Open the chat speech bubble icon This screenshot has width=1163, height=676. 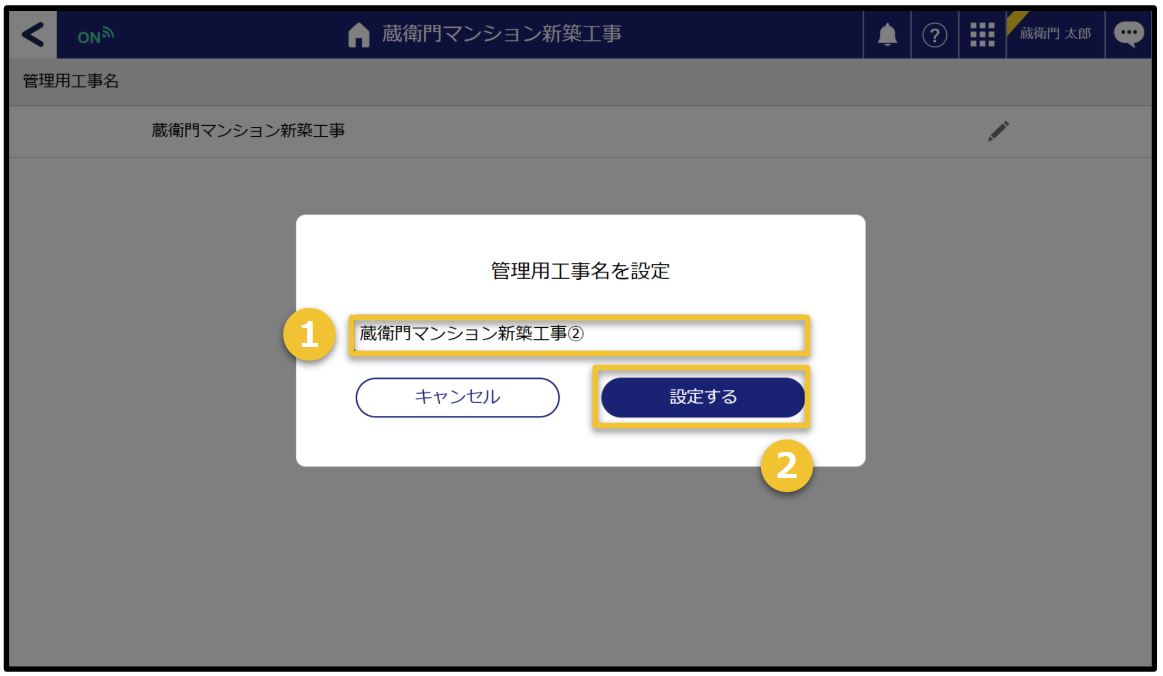click(1129, 34)
